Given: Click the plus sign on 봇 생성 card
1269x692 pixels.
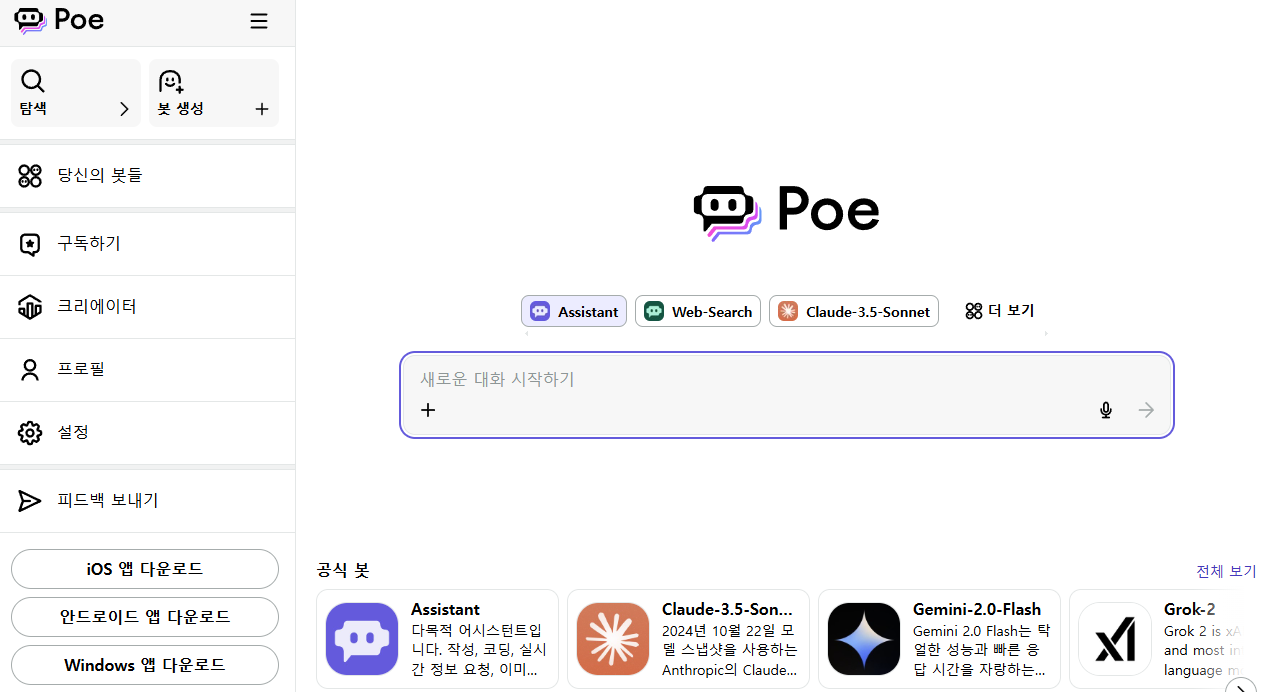Looking at the screenshot, I should 262,109.
